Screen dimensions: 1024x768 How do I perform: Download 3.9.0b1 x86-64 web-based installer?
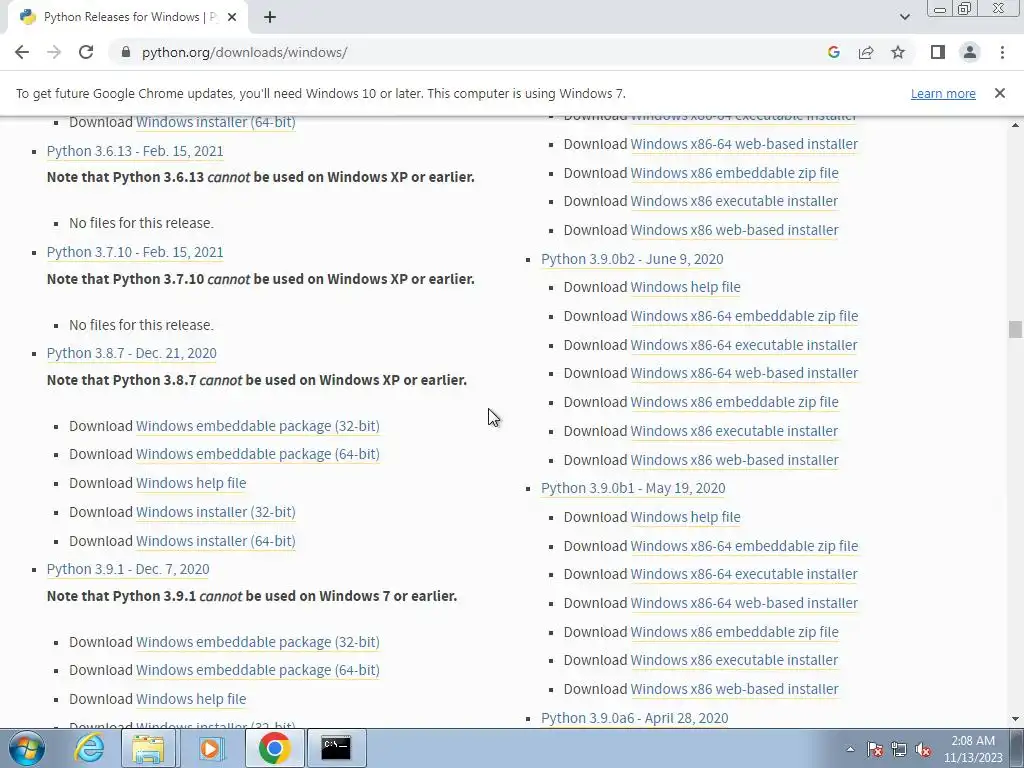click(x=744, y=603)
